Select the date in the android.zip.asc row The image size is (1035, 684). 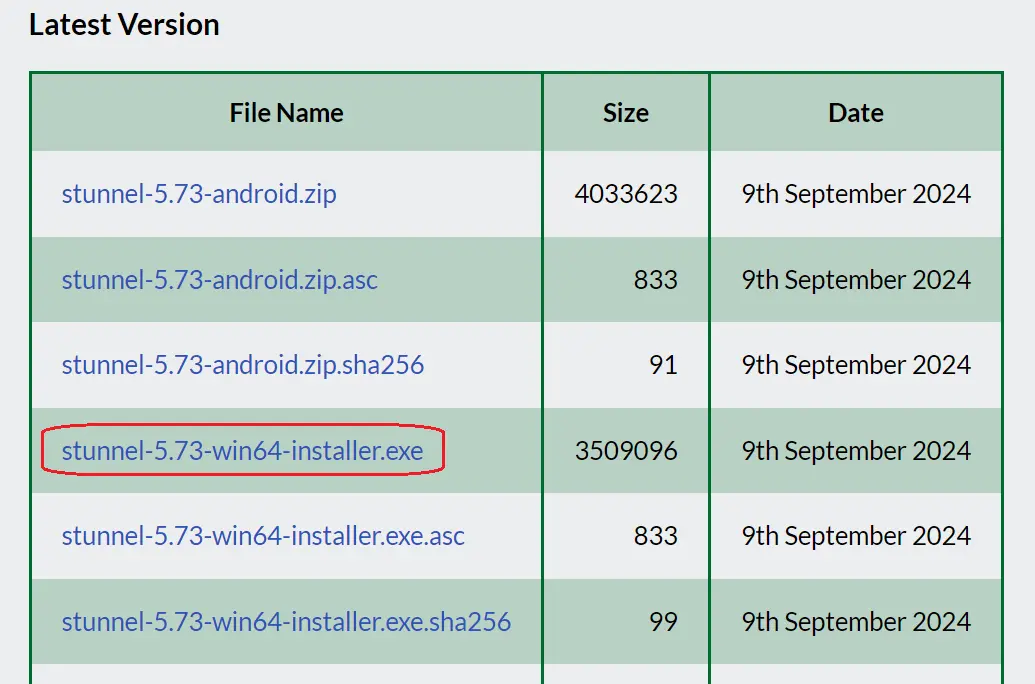click(856, 280)
